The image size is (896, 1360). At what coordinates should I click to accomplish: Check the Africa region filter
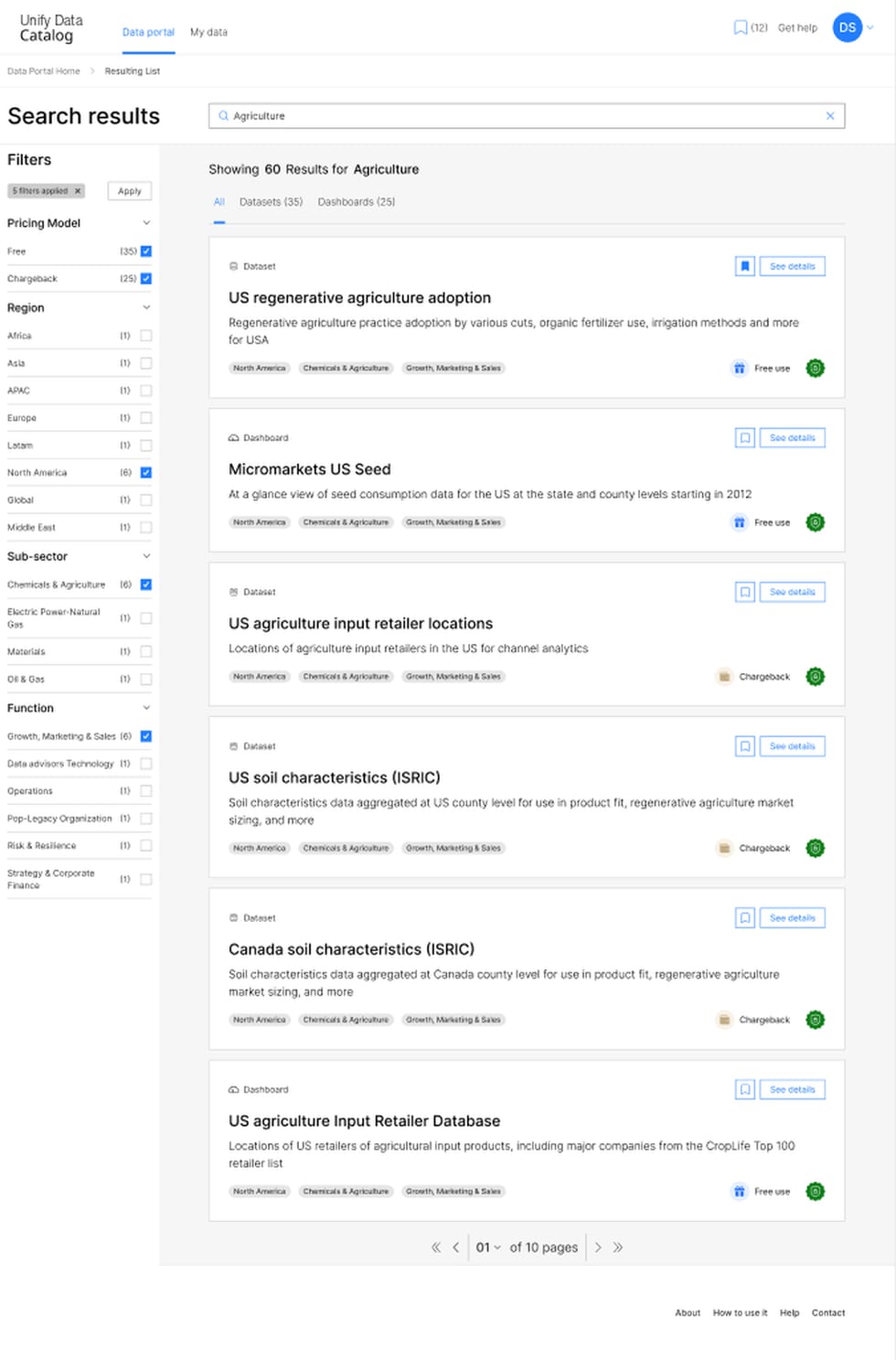pos(146,336)
